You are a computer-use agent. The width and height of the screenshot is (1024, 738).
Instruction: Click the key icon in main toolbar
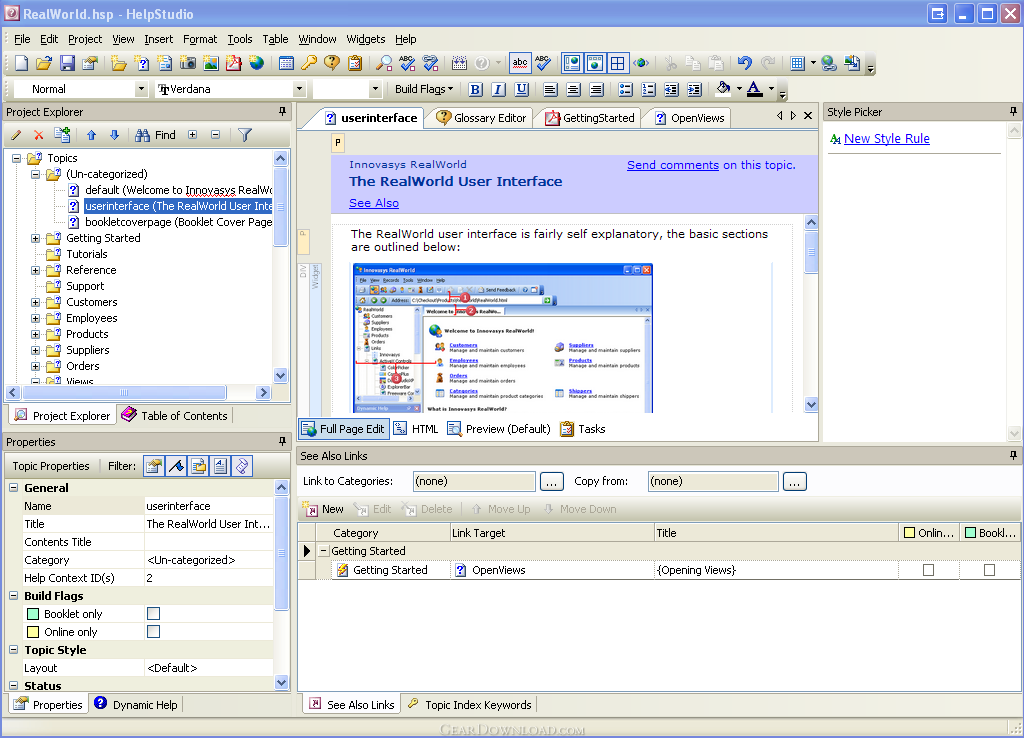point(309,63)
